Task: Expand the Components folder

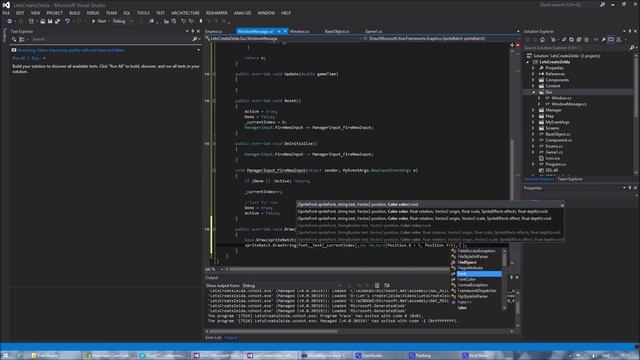Action: [533, 80]
